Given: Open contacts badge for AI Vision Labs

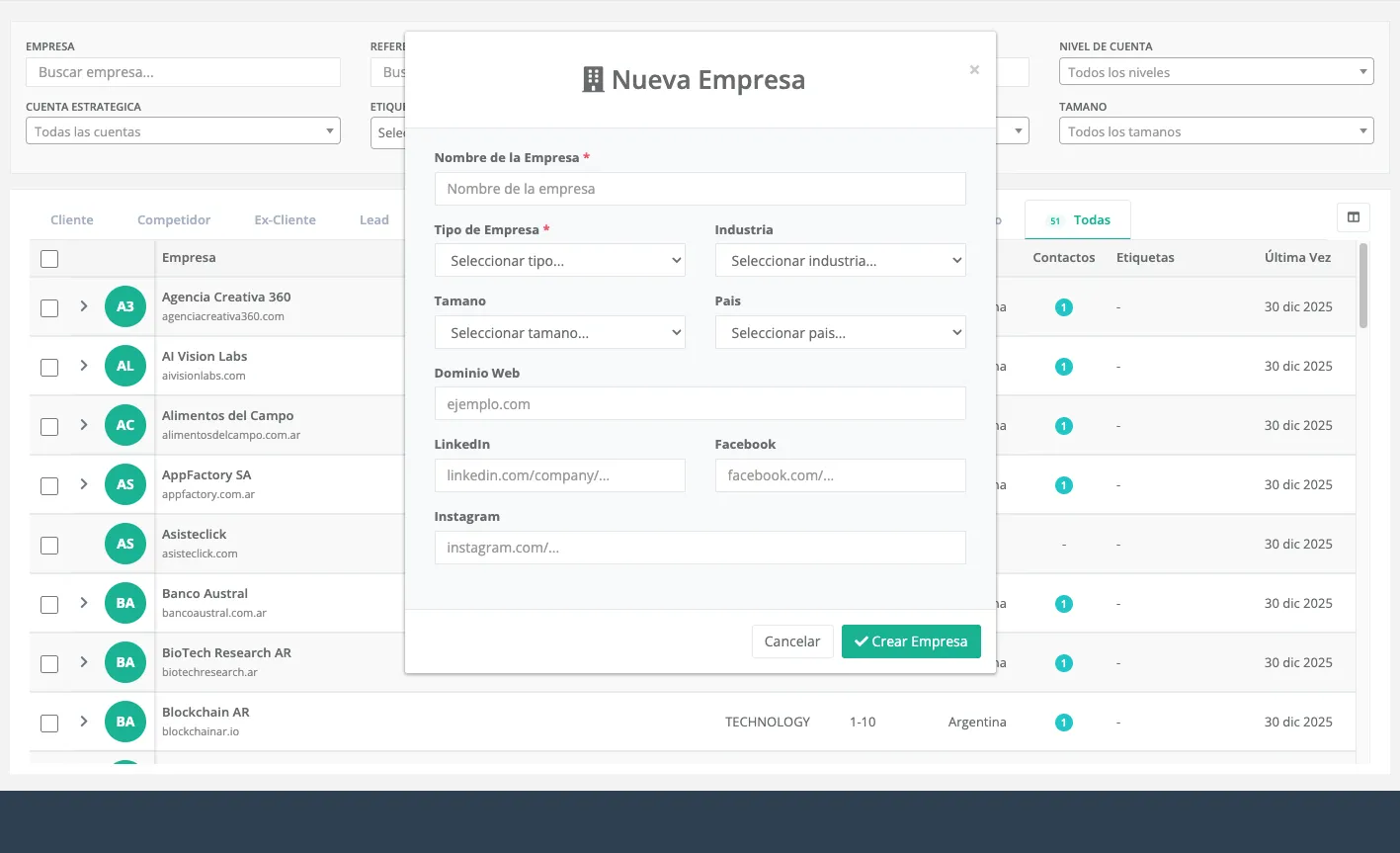Looking at the screenshot, I should point(1064,367).
